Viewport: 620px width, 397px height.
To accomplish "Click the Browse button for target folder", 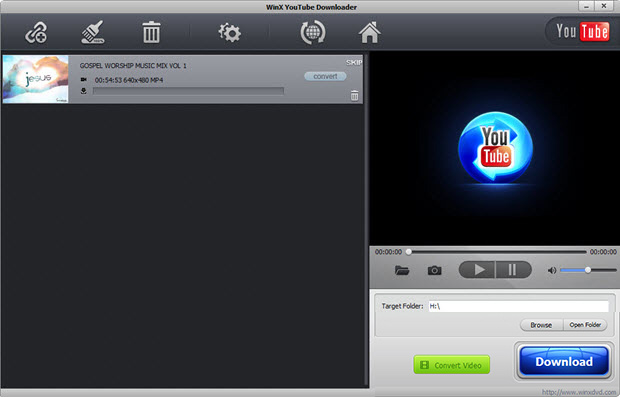I will 541,325.
